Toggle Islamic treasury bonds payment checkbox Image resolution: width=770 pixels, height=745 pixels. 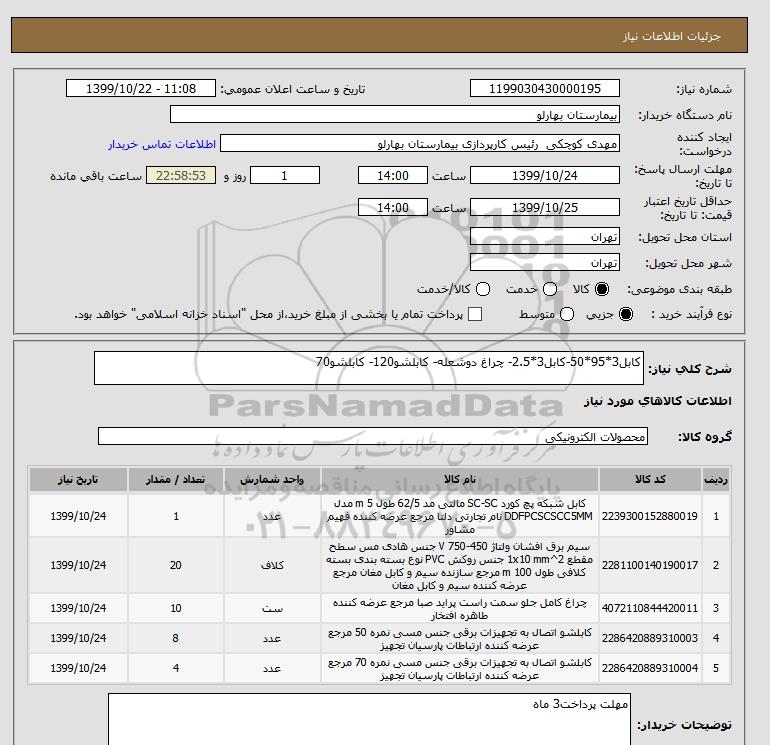475,314
